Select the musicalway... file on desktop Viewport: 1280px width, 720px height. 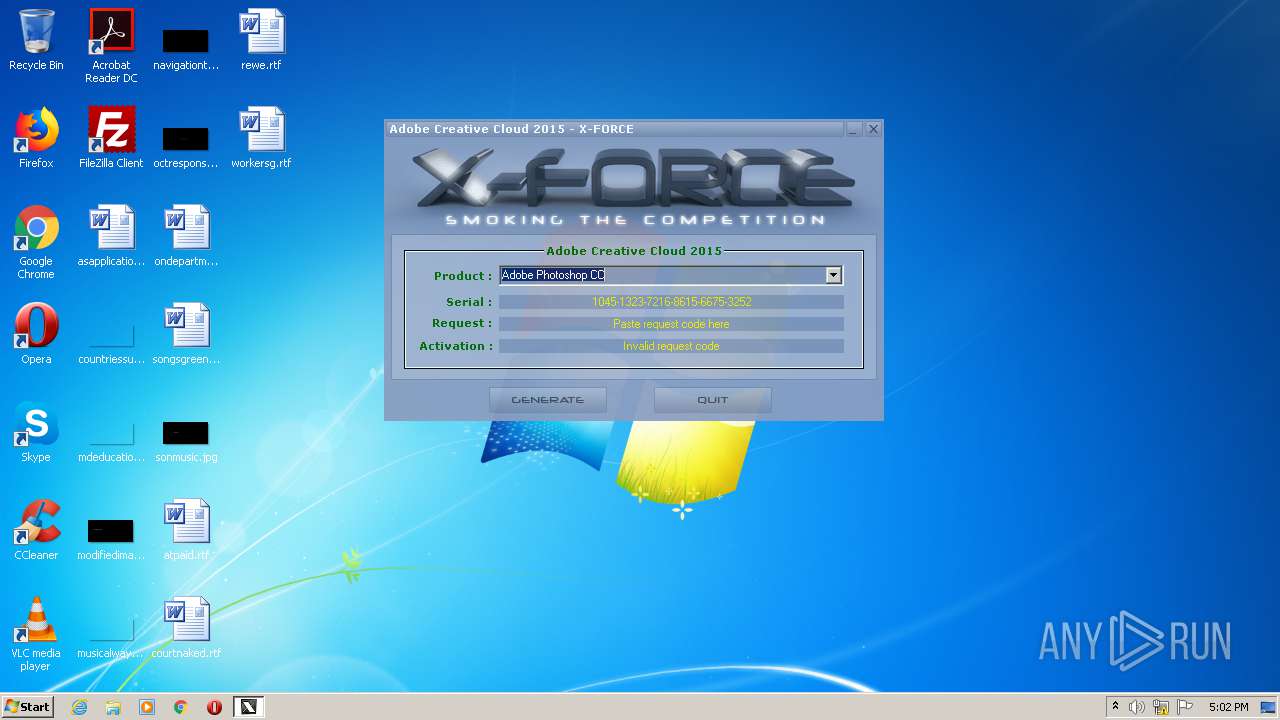tap(111, 639)
